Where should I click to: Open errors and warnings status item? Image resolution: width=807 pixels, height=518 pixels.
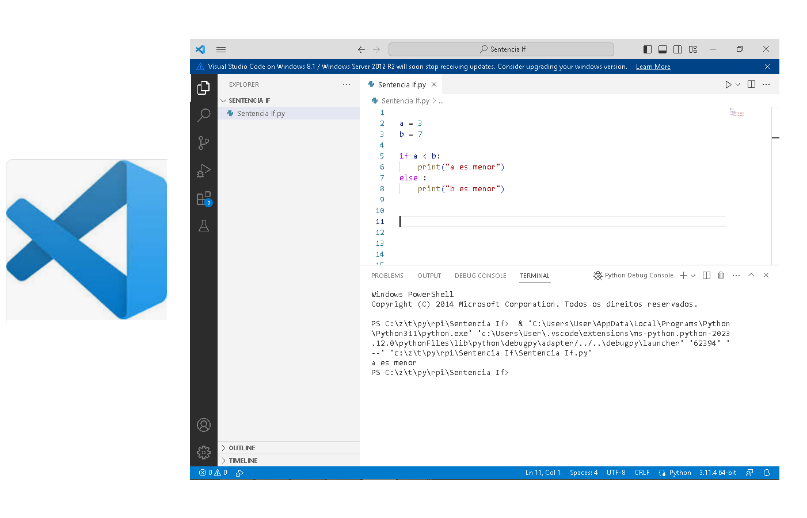(x=213, y=473)
